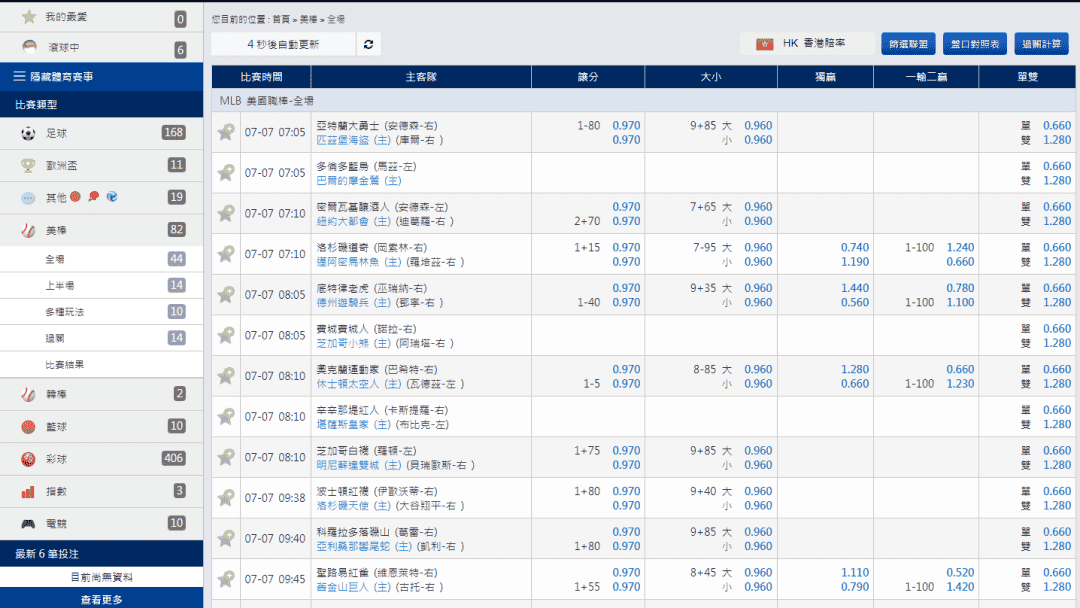1080x608 pixels.
Task: Click 查看更多 under latest bets
Action: [x=102, y=599]
